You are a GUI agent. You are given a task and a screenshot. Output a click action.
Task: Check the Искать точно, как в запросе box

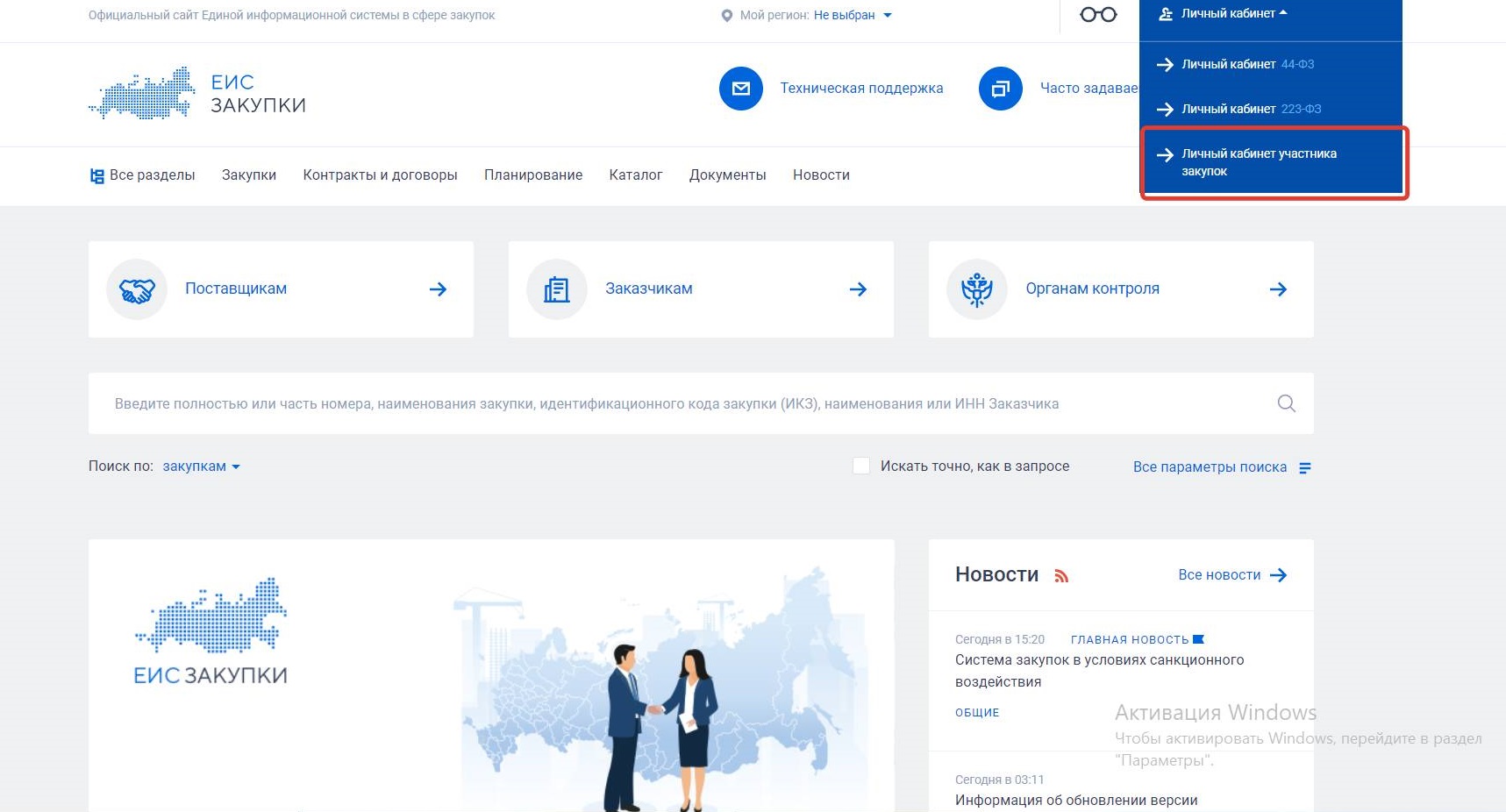tap(861, 466)
